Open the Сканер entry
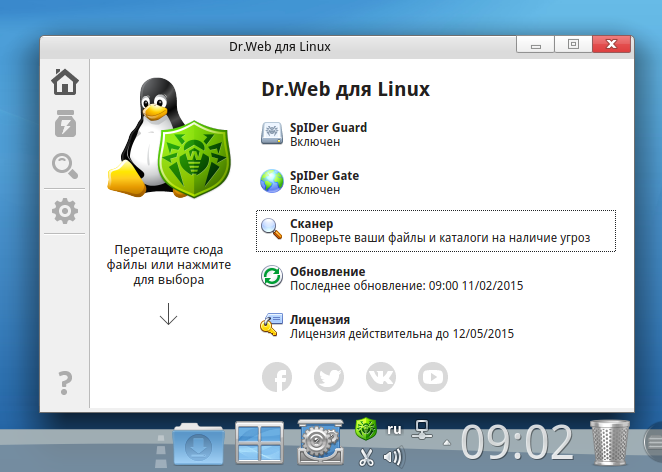This screenshot has width=662, height=472. pyautogui.click(x=436, y=231)
